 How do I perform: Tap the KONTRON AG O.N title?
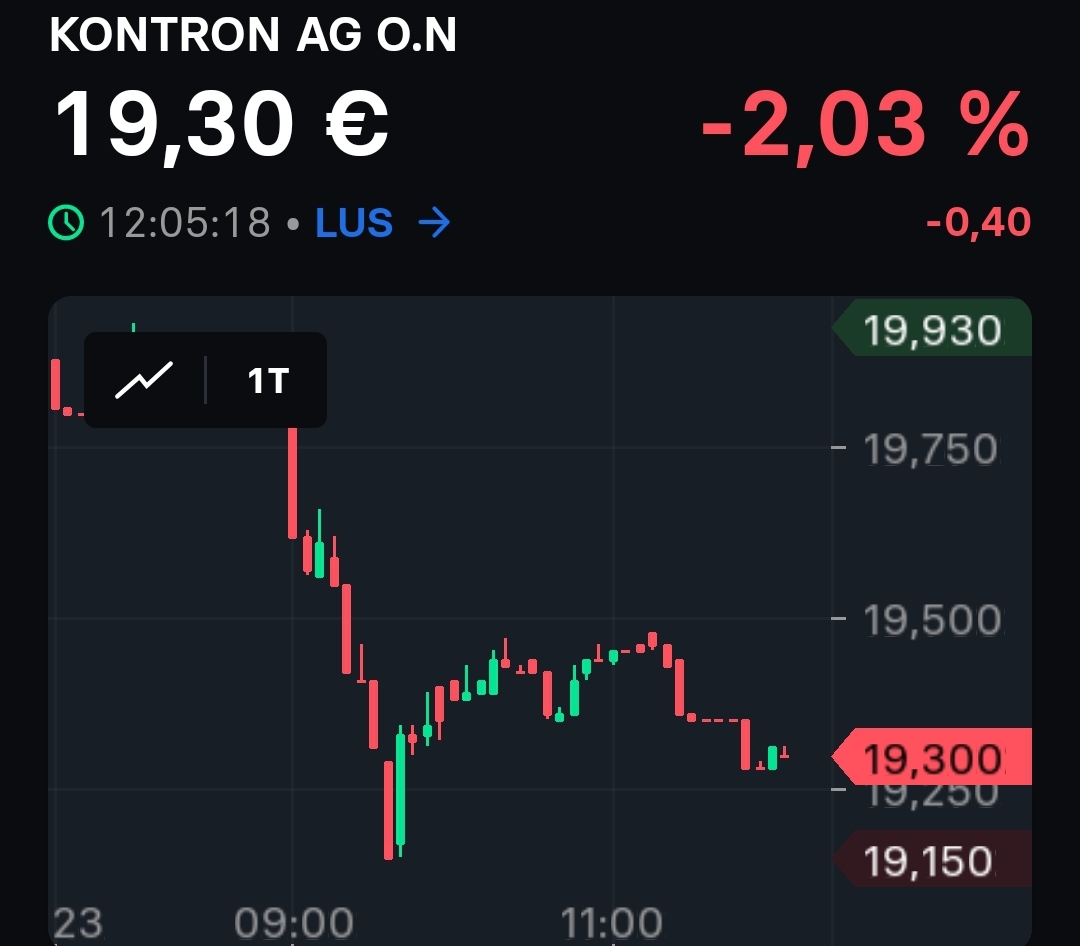point(253,36)
